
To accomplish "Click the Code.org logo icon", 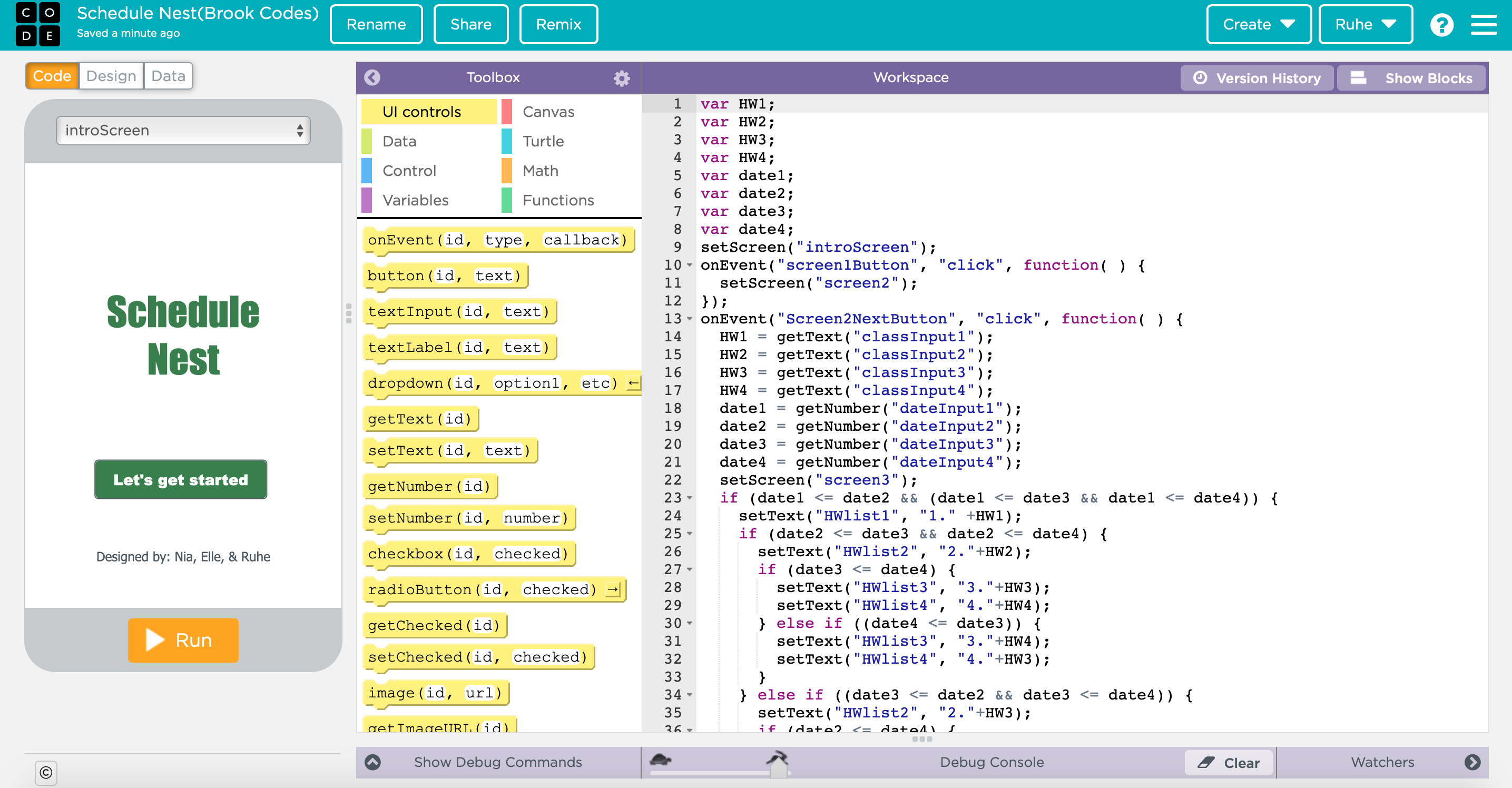I will 37,24.
